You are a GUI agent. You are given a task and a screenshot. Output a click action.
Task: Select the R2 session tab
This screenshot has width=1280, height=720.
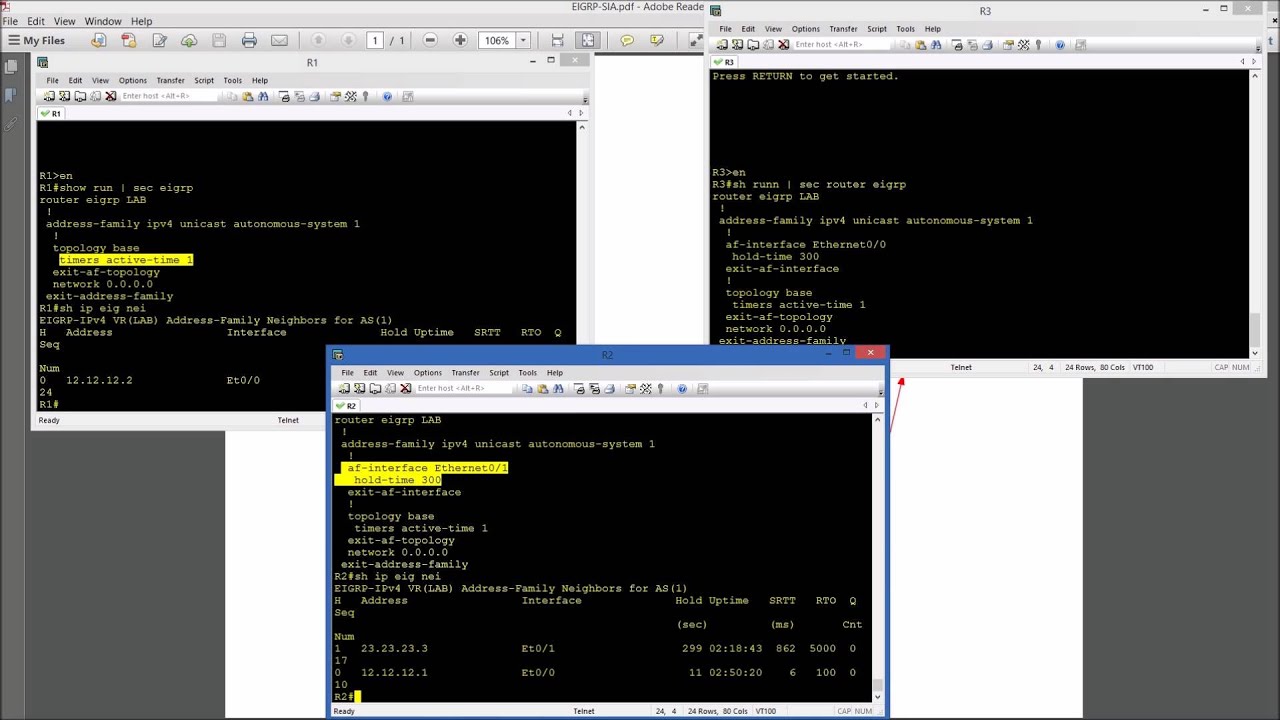(347, 405)
